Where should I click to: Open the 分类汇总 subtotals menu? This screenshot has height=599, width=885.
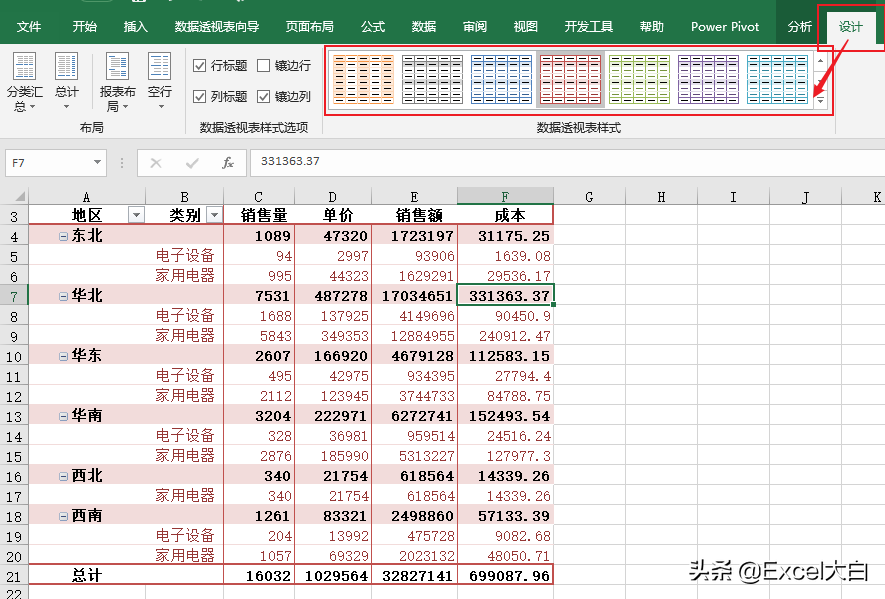point(24,82)
